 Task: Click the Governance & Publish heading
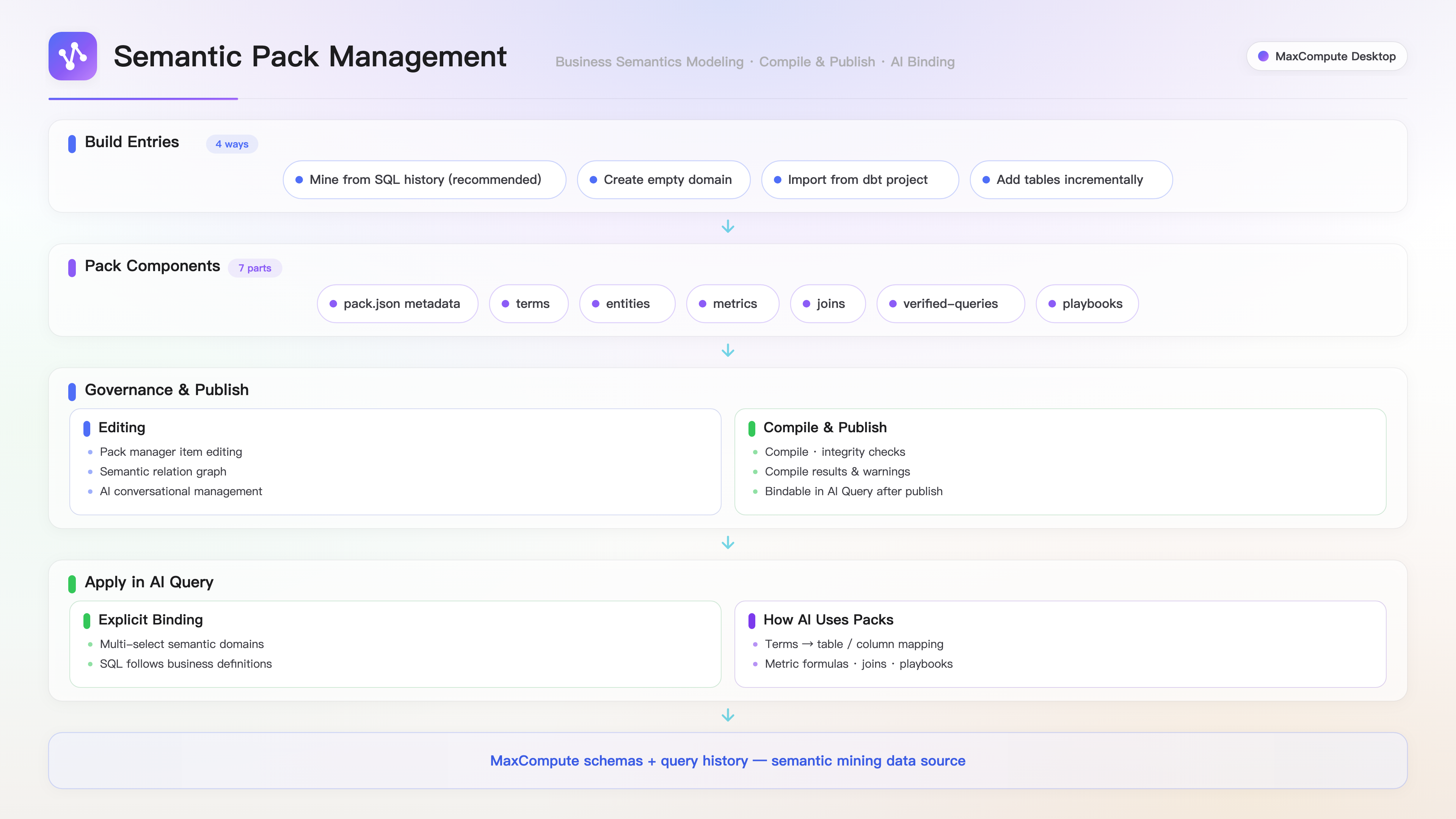[x=167, y=389]
